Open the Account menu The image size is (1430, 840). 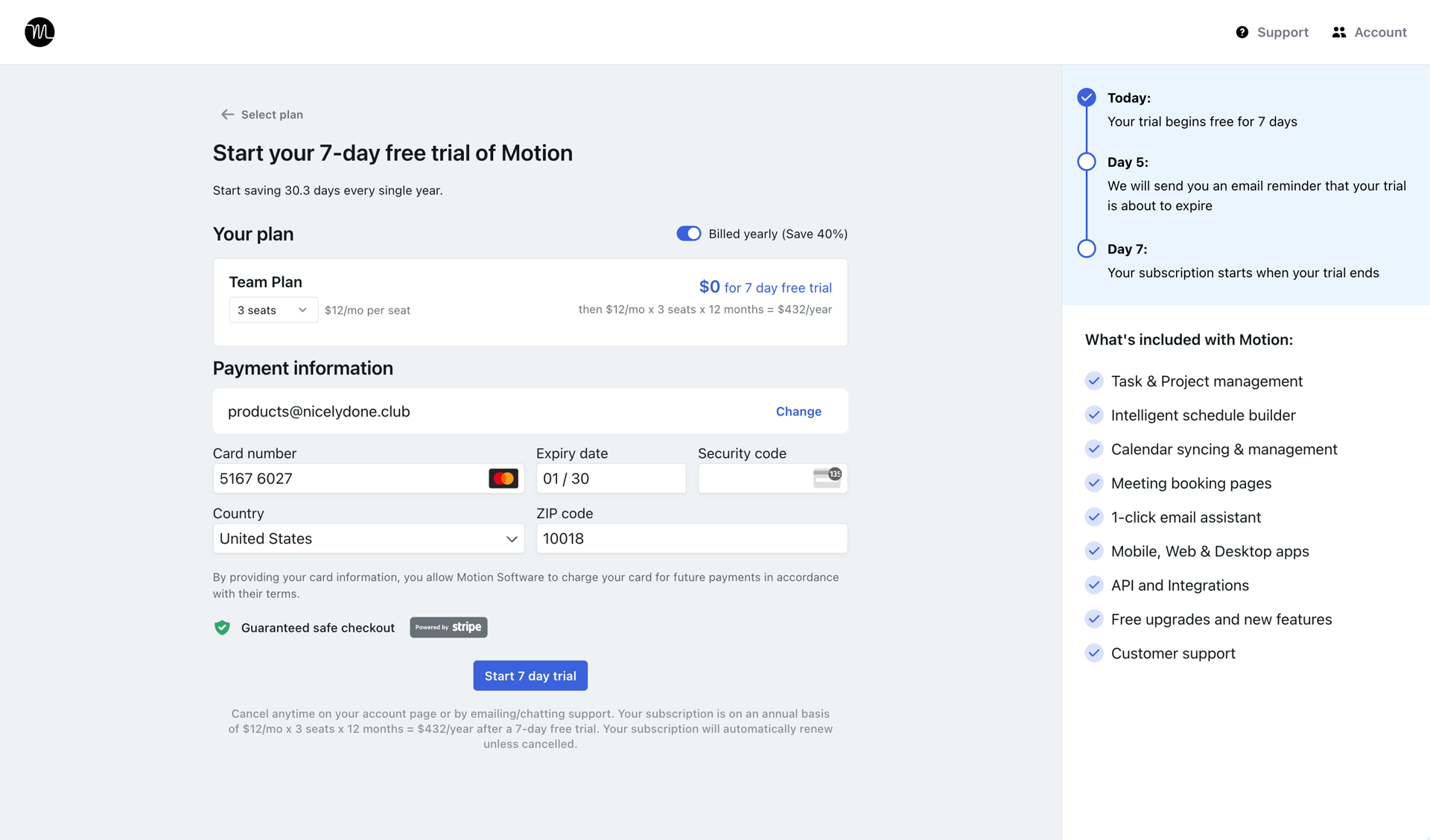(1370, 32)
